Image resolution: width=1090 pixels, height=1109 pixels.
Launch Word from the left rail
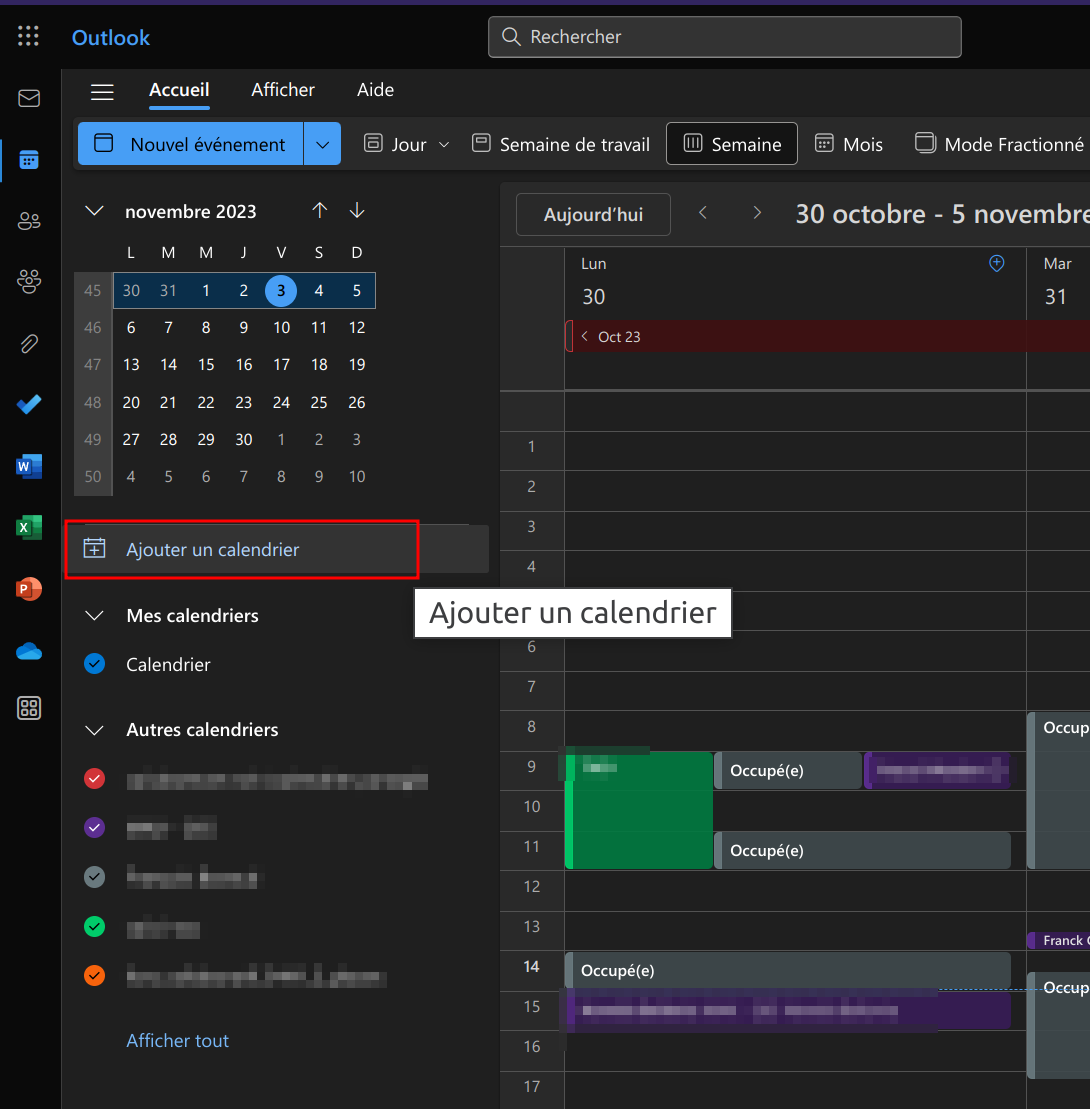coord(29,466)
